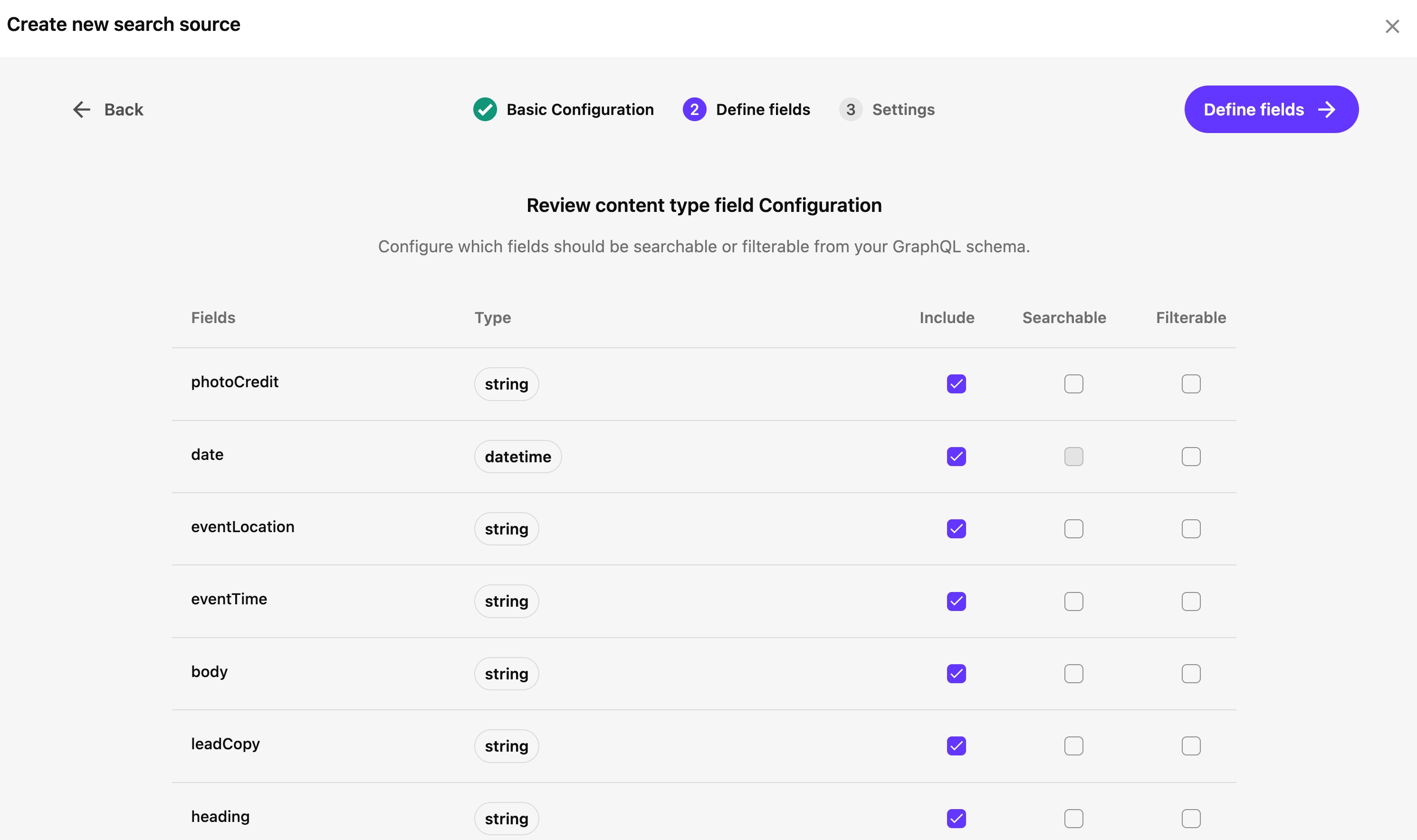Click the Define fields button
Screen dimensions: 1417x840
pyautogui.click(x=1271, y=109)
